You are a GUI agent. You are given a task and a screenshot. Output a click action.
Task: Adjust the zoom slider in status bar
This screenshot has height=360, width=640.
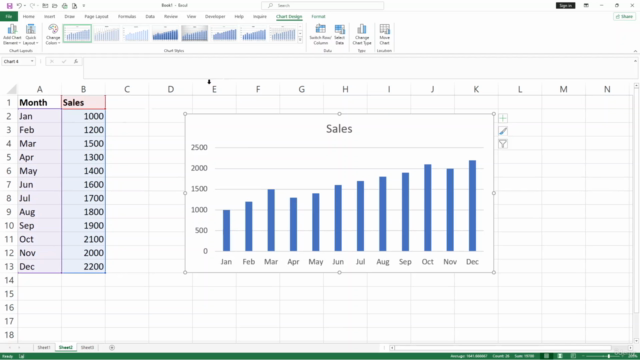point(608,356)
